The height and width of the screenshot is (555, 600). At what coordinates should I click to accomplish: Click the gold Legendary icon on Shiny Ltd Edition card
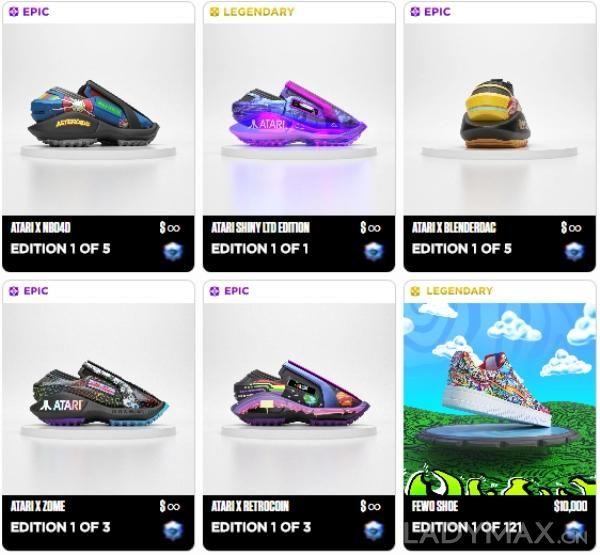[x=214, y=12]
